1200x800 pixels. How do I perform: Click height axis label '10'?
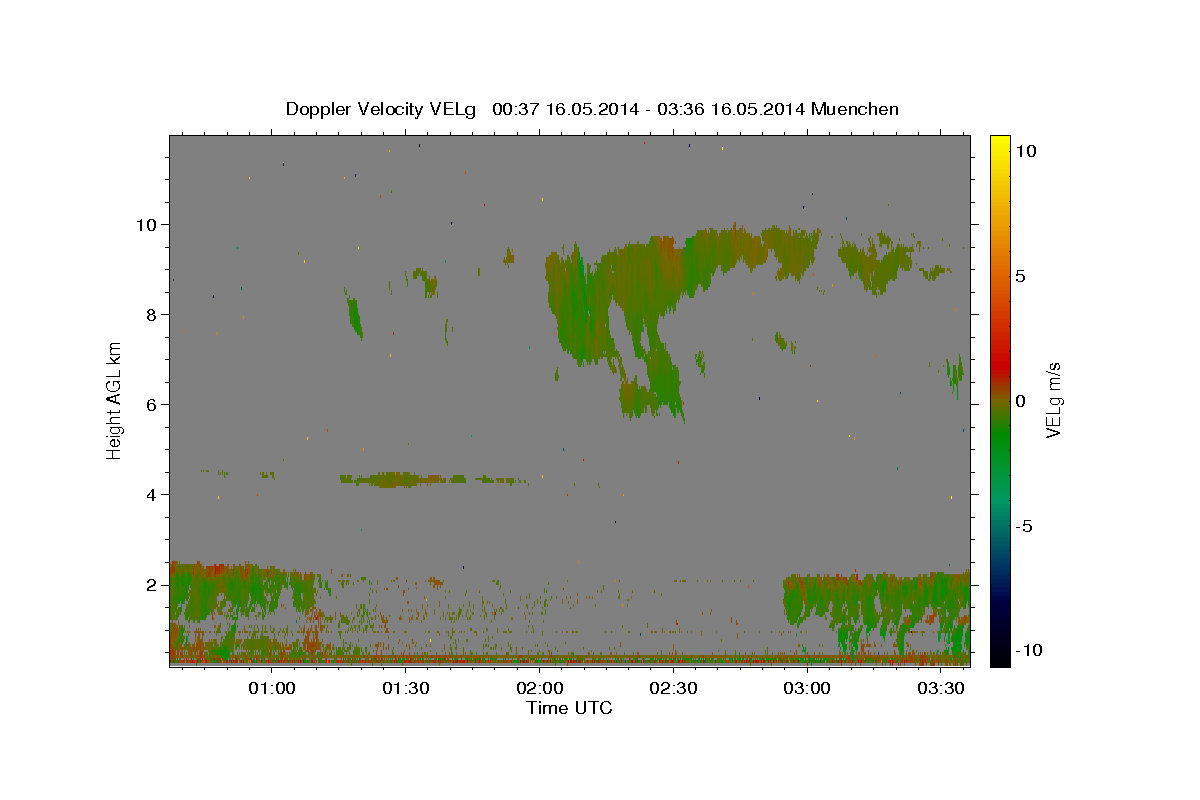(146, 224)
